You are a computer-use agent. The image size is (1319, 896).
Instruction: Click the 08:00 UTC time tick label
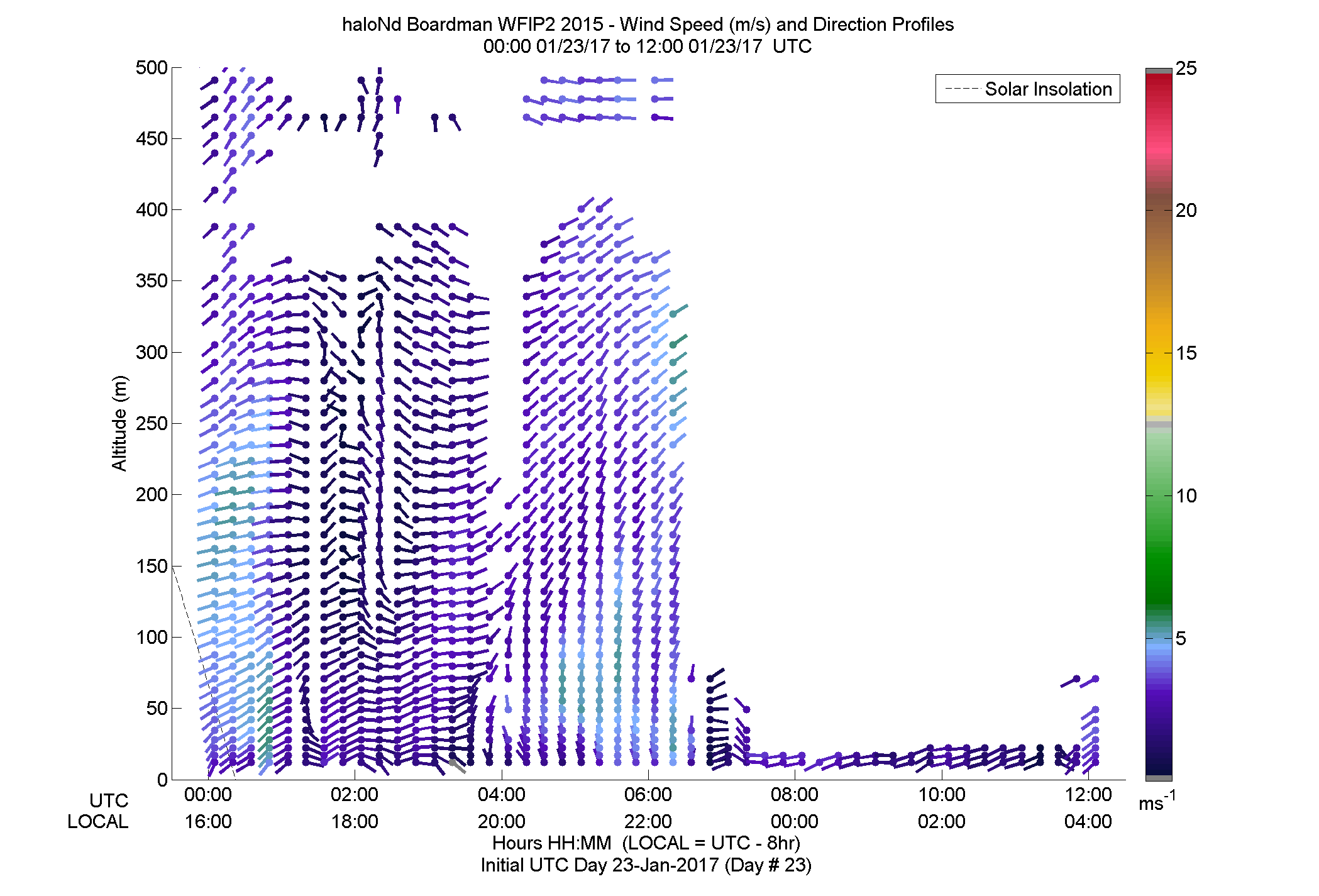[795, 794]
